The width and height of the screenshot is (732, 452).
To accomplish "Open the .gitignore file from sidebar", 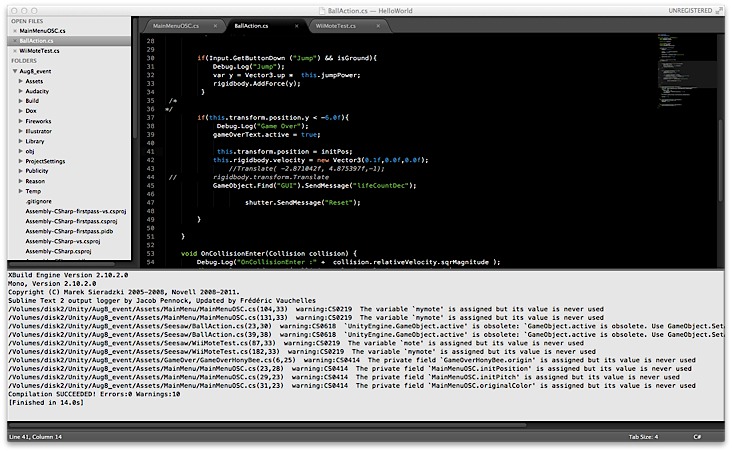I will tap(42, 201).
